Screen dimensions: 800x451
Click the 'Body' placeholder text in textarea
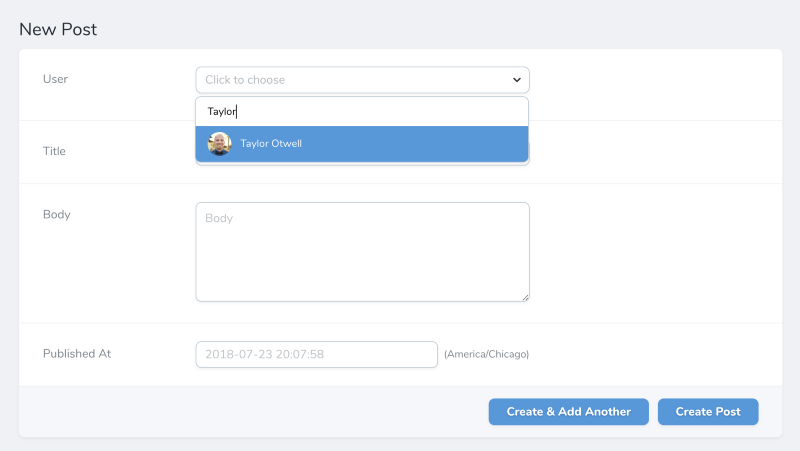[217, 218]
